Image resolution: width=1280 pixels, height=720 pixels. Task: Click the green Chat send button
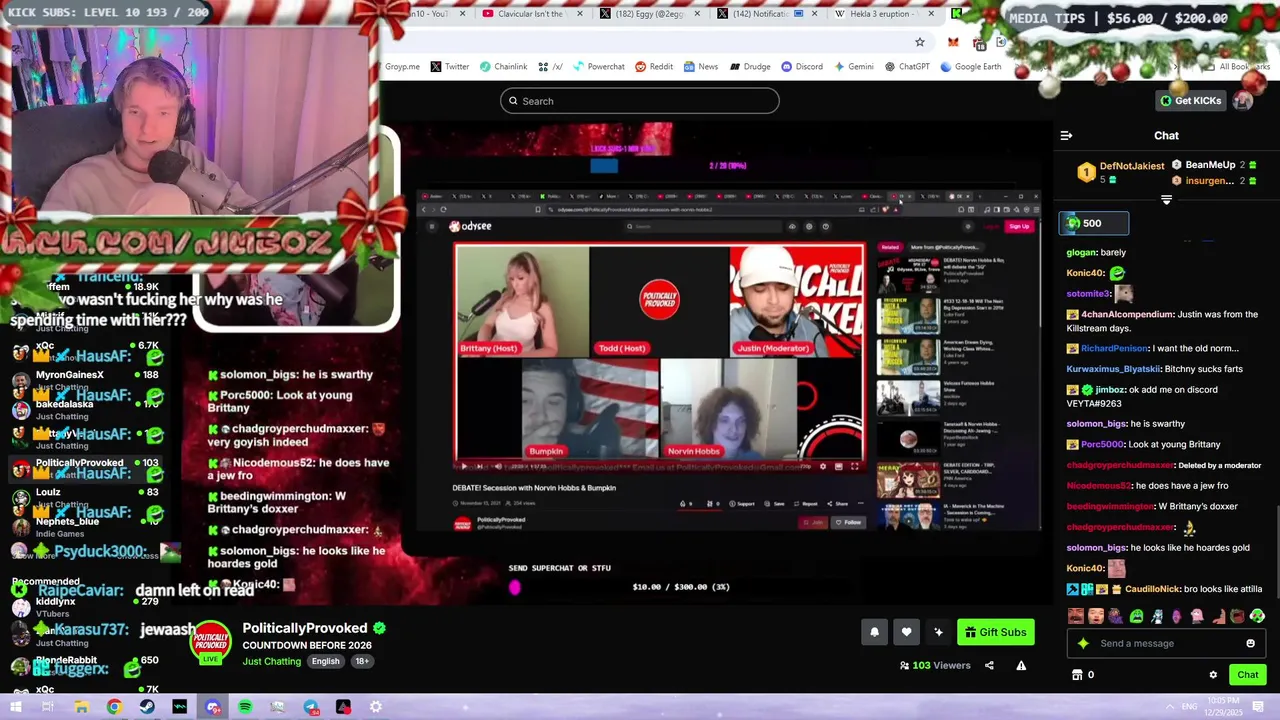tap(1247, 675)
